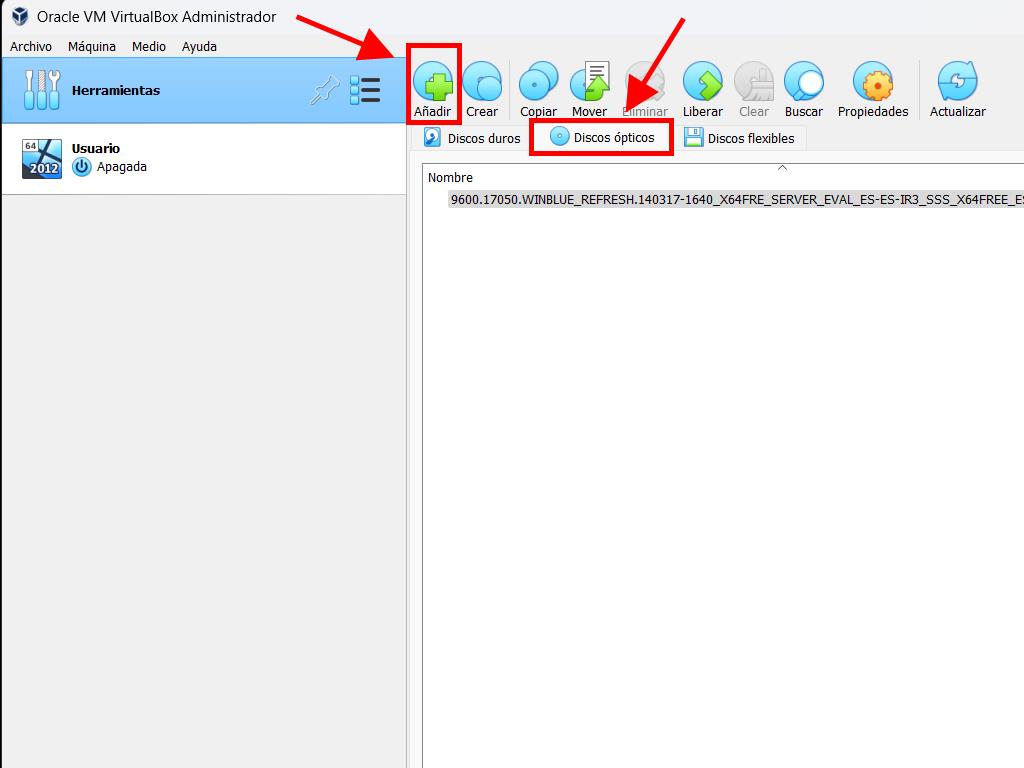Click the VirtualBox logo in title bar
Screen dimensions: 1024x768
click(20, 16)
